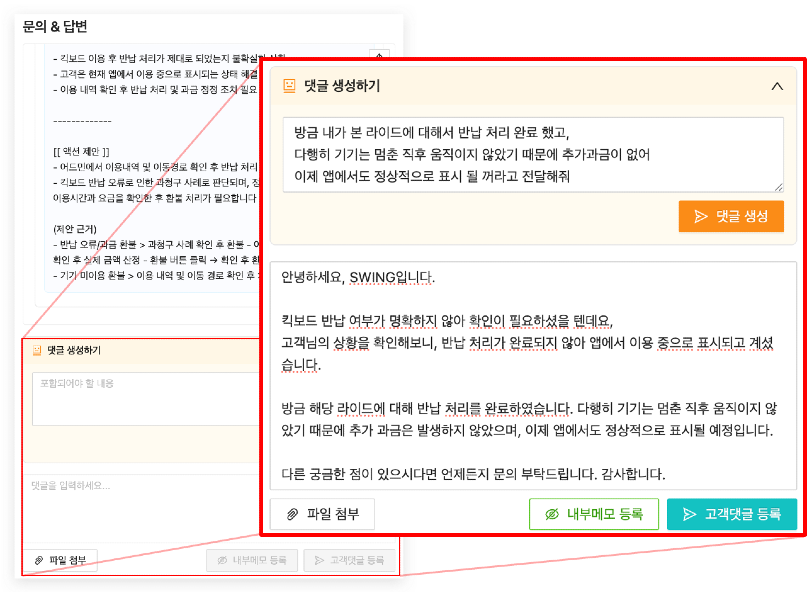807x593 pixels.
Task: Click the send icon on teal 고객댓글 등록 button
Action: [x=688, y=514]
